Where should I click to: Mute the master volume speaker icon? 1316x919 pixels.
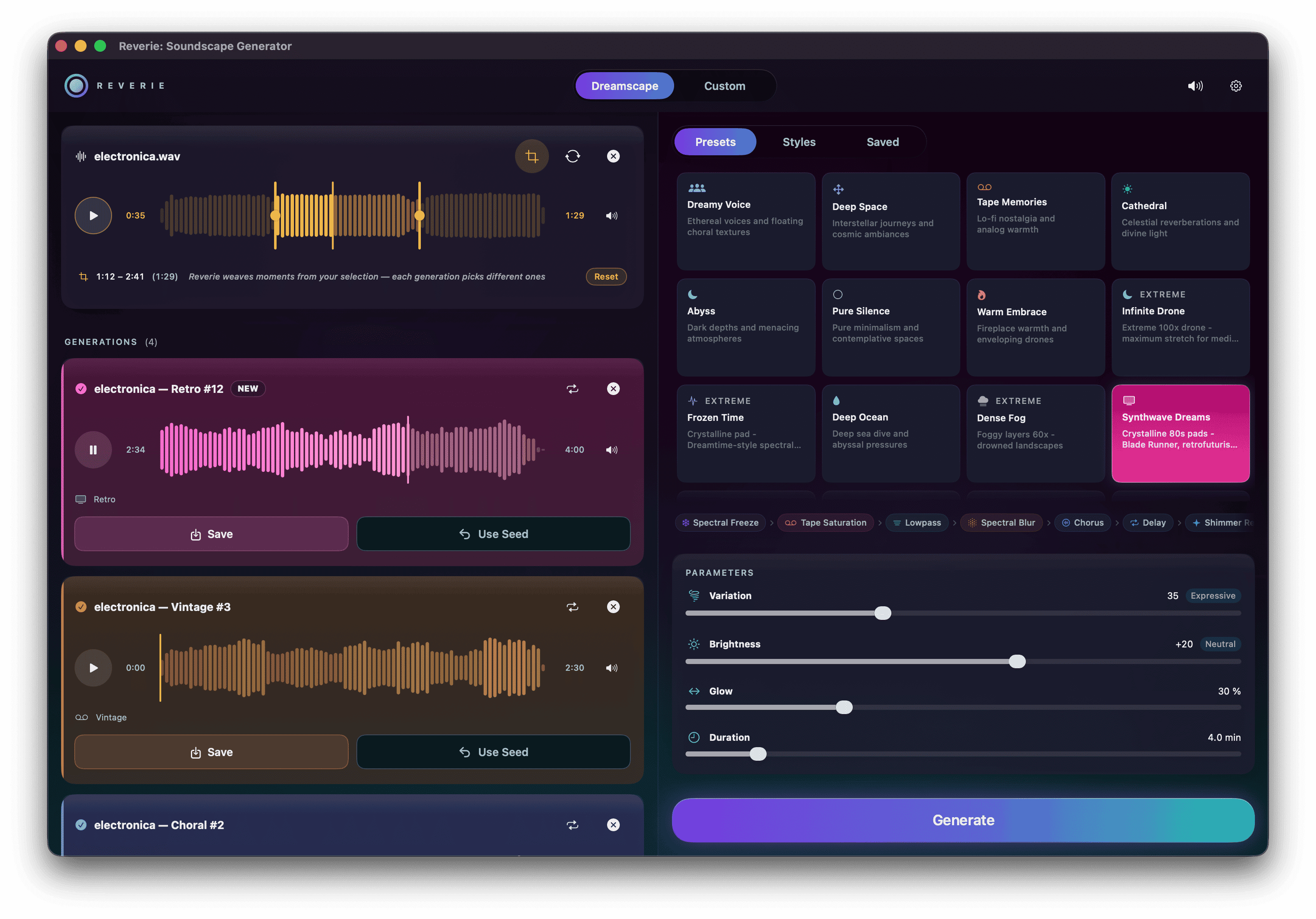pyautogui.click(x=1195, y=86)
